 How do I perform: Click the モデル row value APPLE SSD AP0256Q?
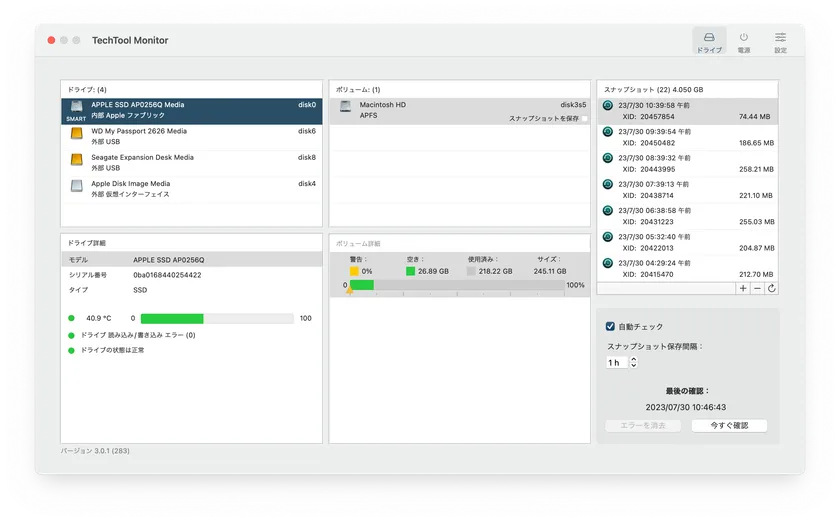tap(169, 260)
